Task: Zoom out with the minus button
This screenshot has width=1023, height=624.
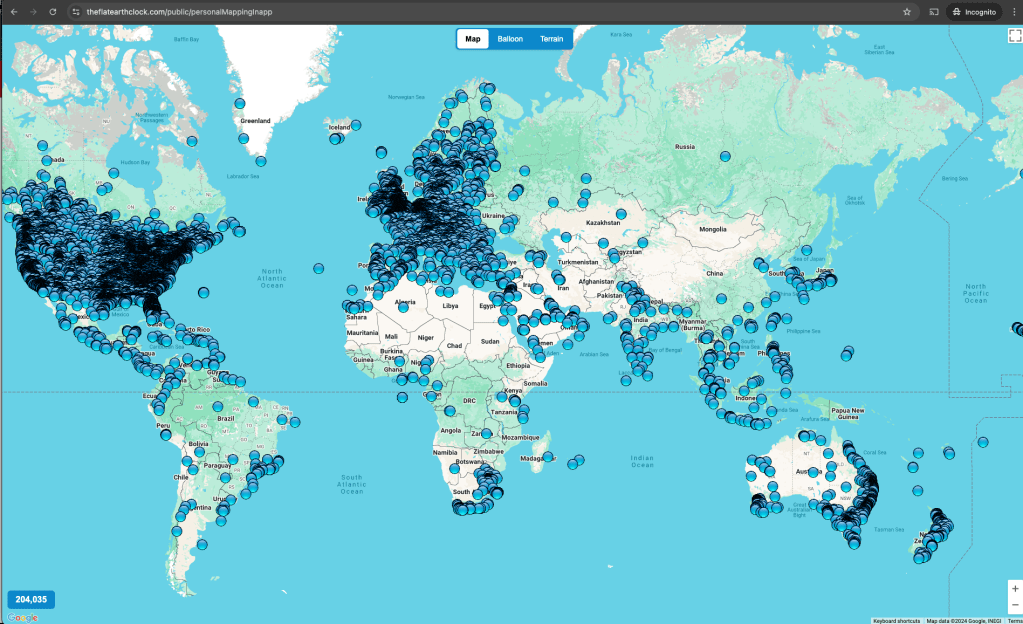Action: (x=1015, y=605)
